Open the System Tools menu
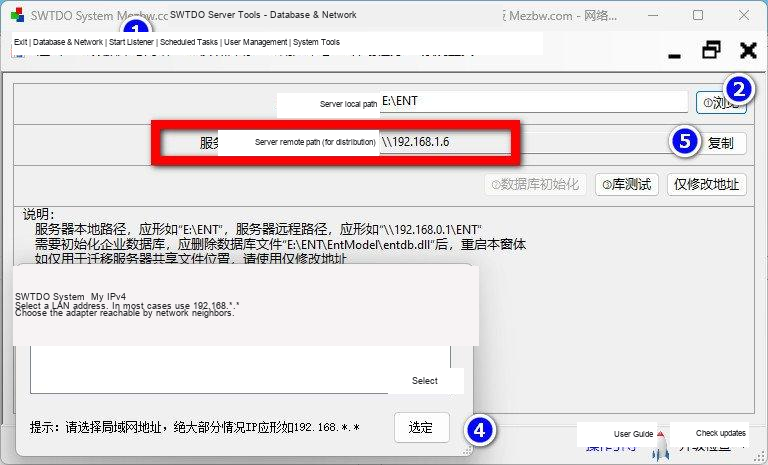This screenshot has height=465, width=768. click(x=316, y=42)
